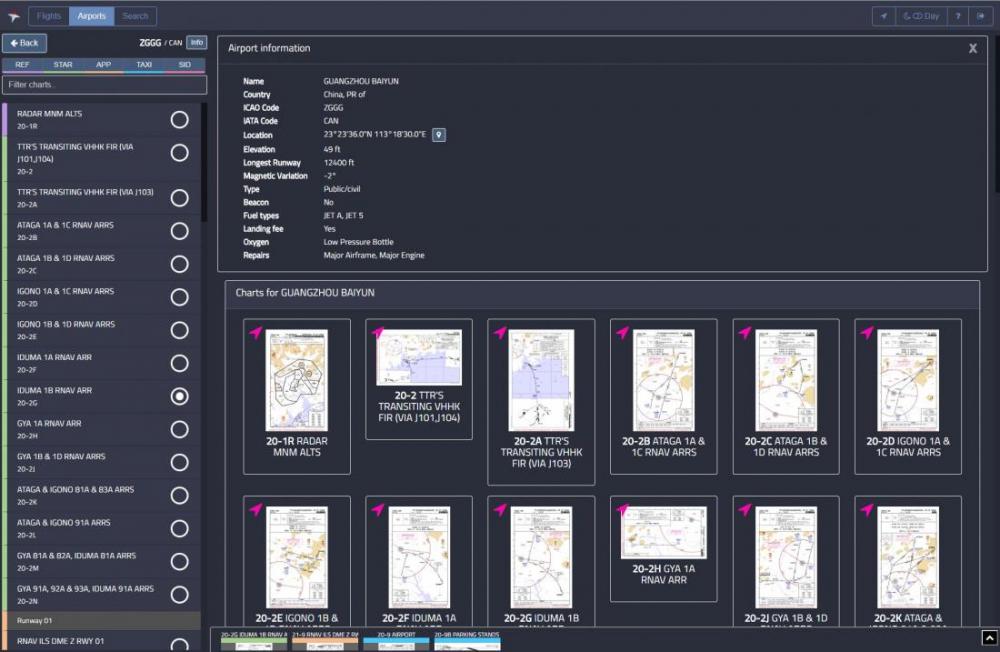The height and width of the screenshot is (652, 1000).
Task: Select RADAR MNM ALTS chart radio button
Action: 179,120
